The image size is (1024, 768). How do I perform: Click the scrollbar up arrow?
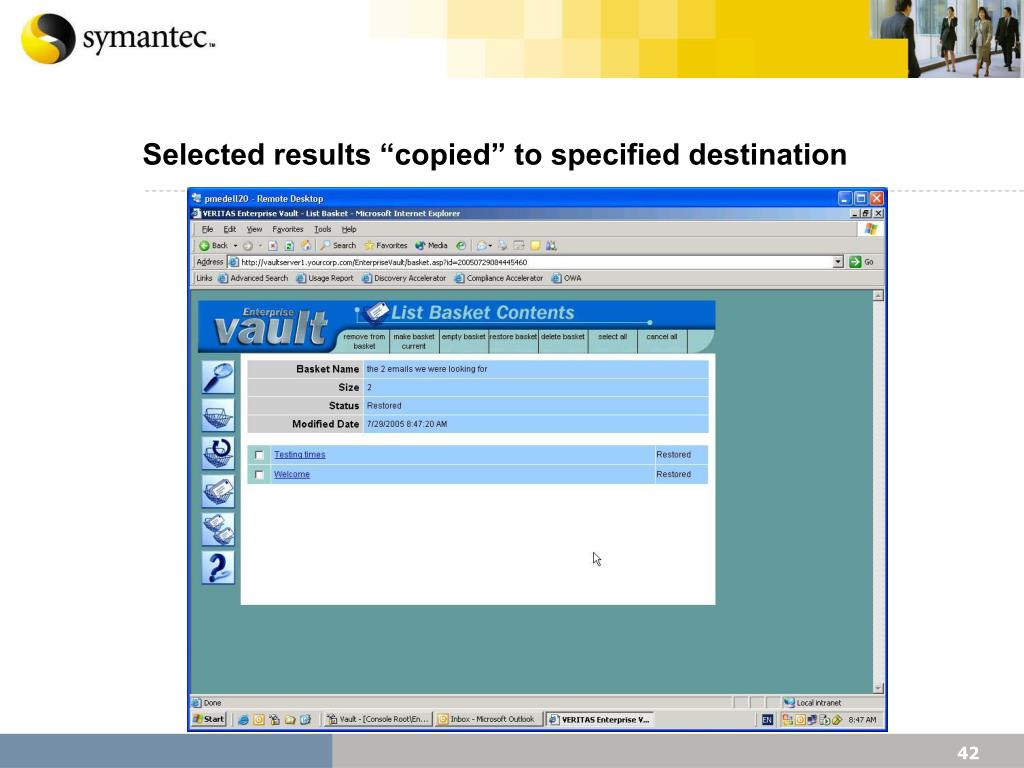(x=878, y=296)
